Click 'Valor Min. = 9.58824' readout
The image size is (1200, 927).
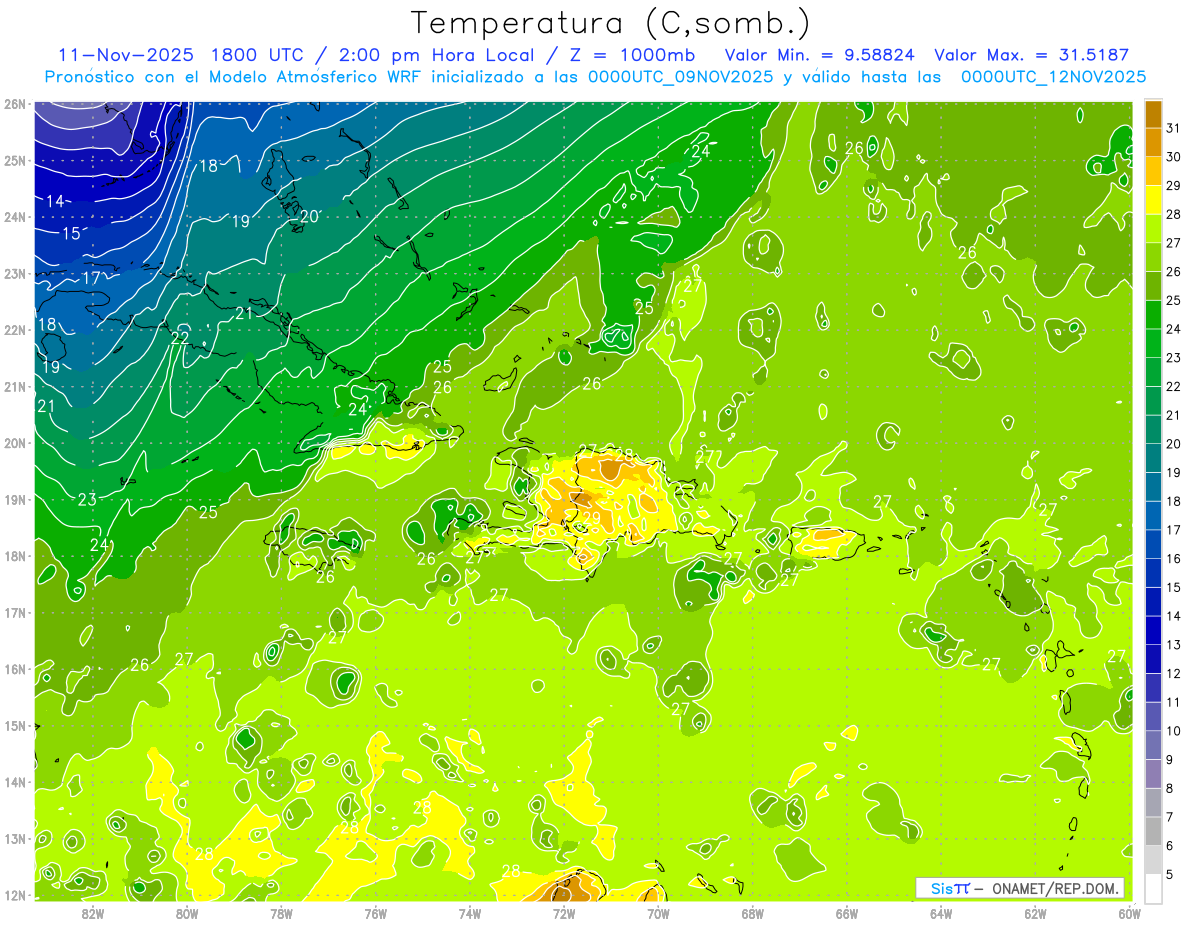click(x=821, y=55)
